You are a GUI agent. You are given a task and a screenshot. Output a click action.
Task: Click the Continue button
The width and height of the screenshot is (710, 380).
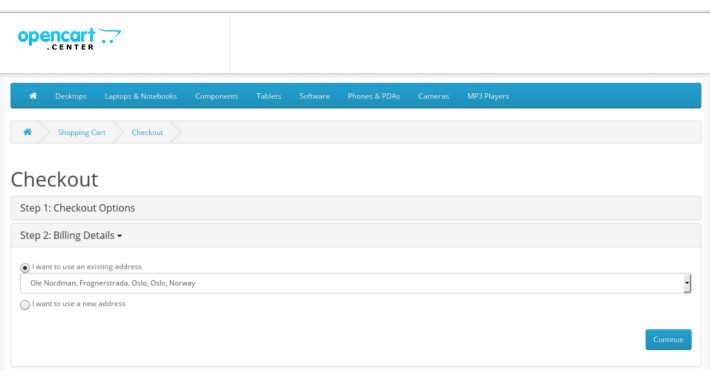[x=668, y=340]
